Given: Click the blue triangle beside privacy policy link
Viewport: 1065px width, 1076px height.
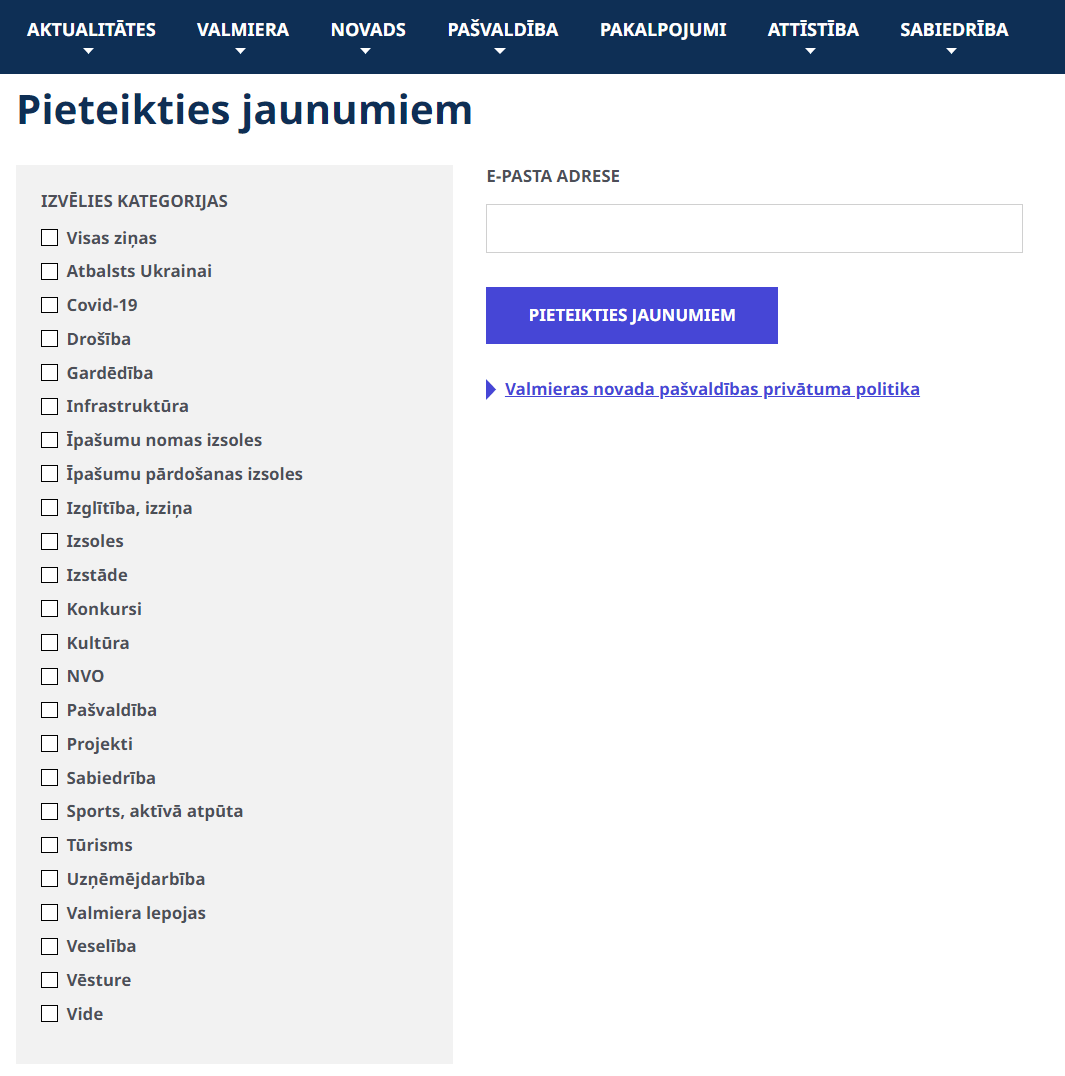Looking at the screenshot, I should [x=491, y=389].
